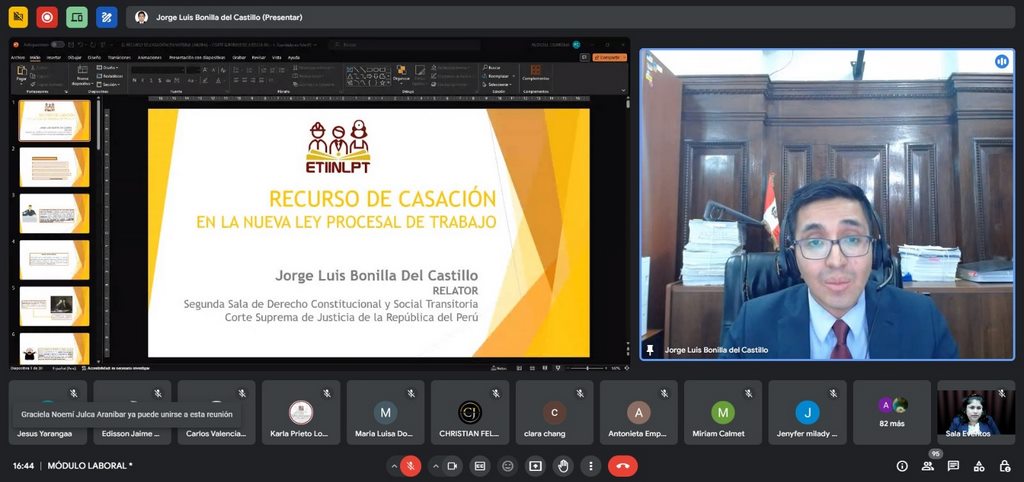Toggle the Autoguardado switch in PowerPoint
The image size is (1024, 482).
pyautogui.click(x=57, y=44)
